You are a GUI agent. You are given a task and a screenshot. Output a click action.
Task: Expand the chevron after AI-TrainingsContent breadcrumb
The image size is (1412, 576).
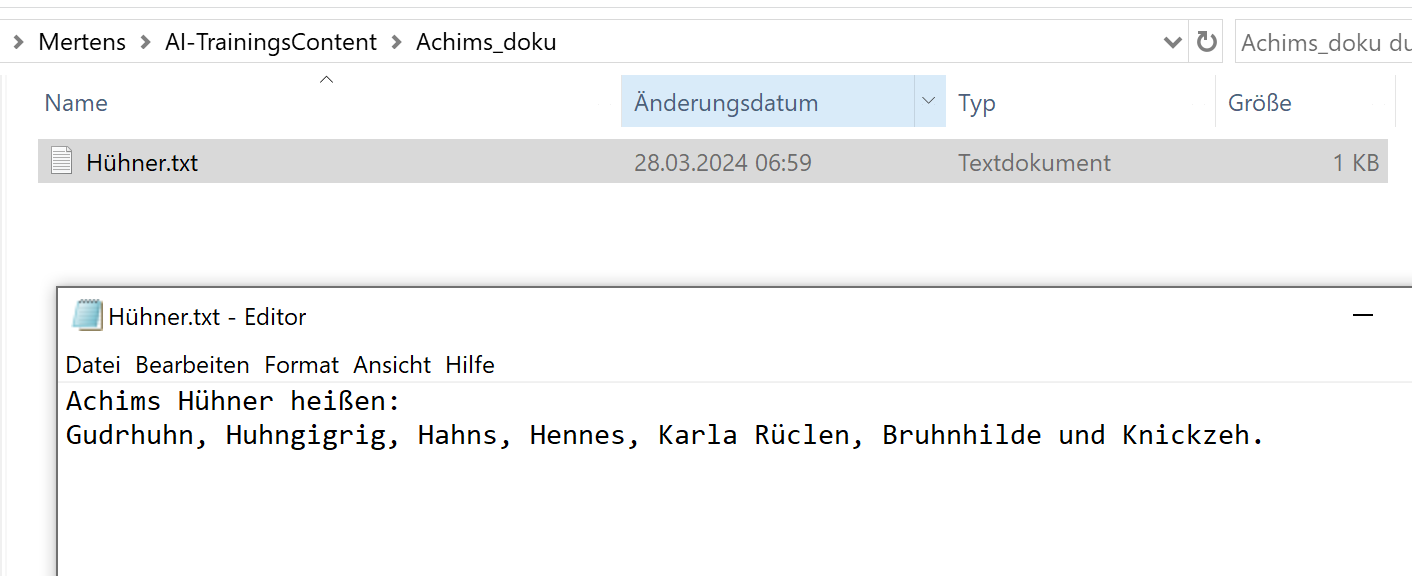click(x=396, y=42)
